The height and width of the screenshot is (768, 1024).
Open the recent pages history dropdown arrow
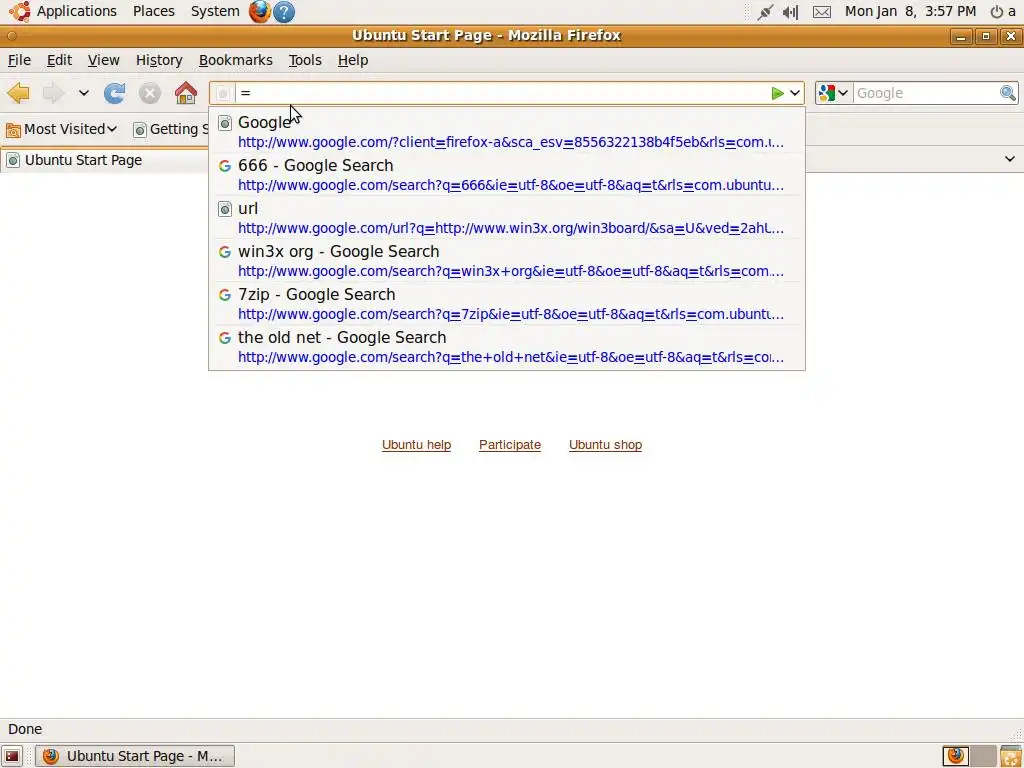[x=84, y=93]
